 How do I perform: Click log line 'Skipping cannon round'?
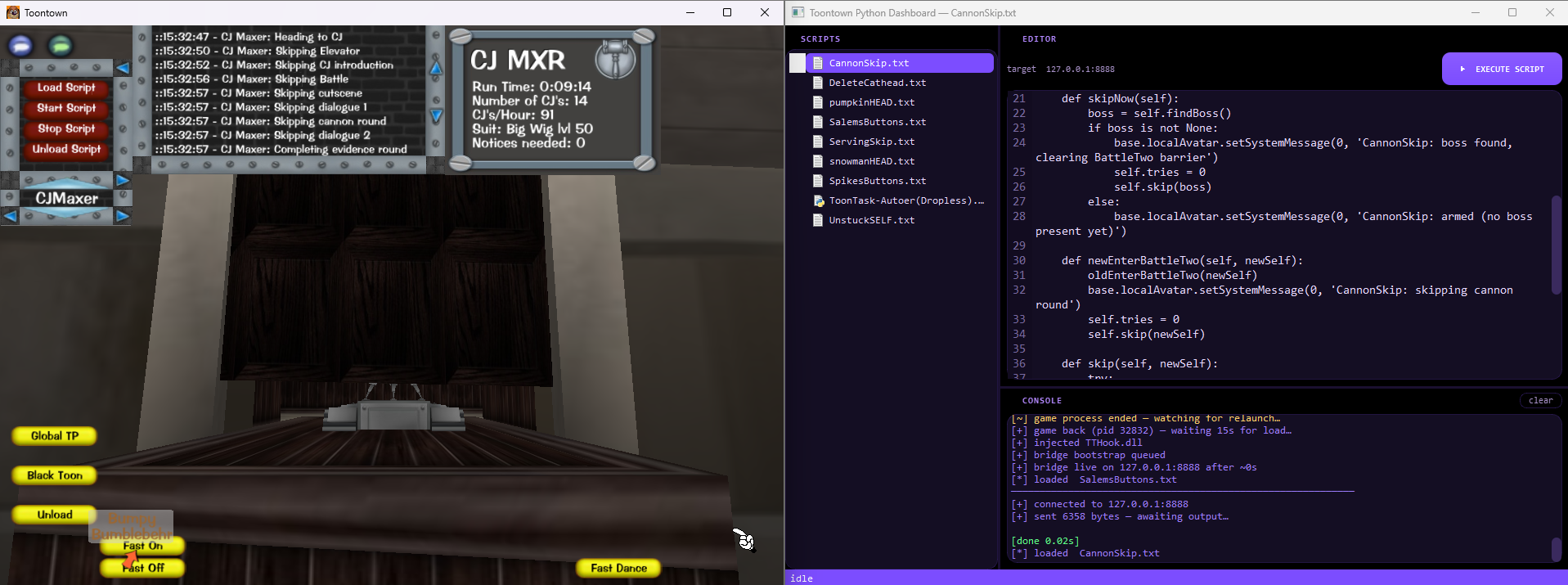point(271,121)
